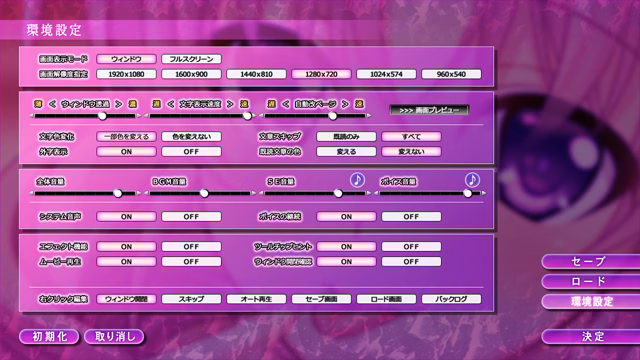Set 文章スキップ to 既読のみ

(x=346, y=137)
